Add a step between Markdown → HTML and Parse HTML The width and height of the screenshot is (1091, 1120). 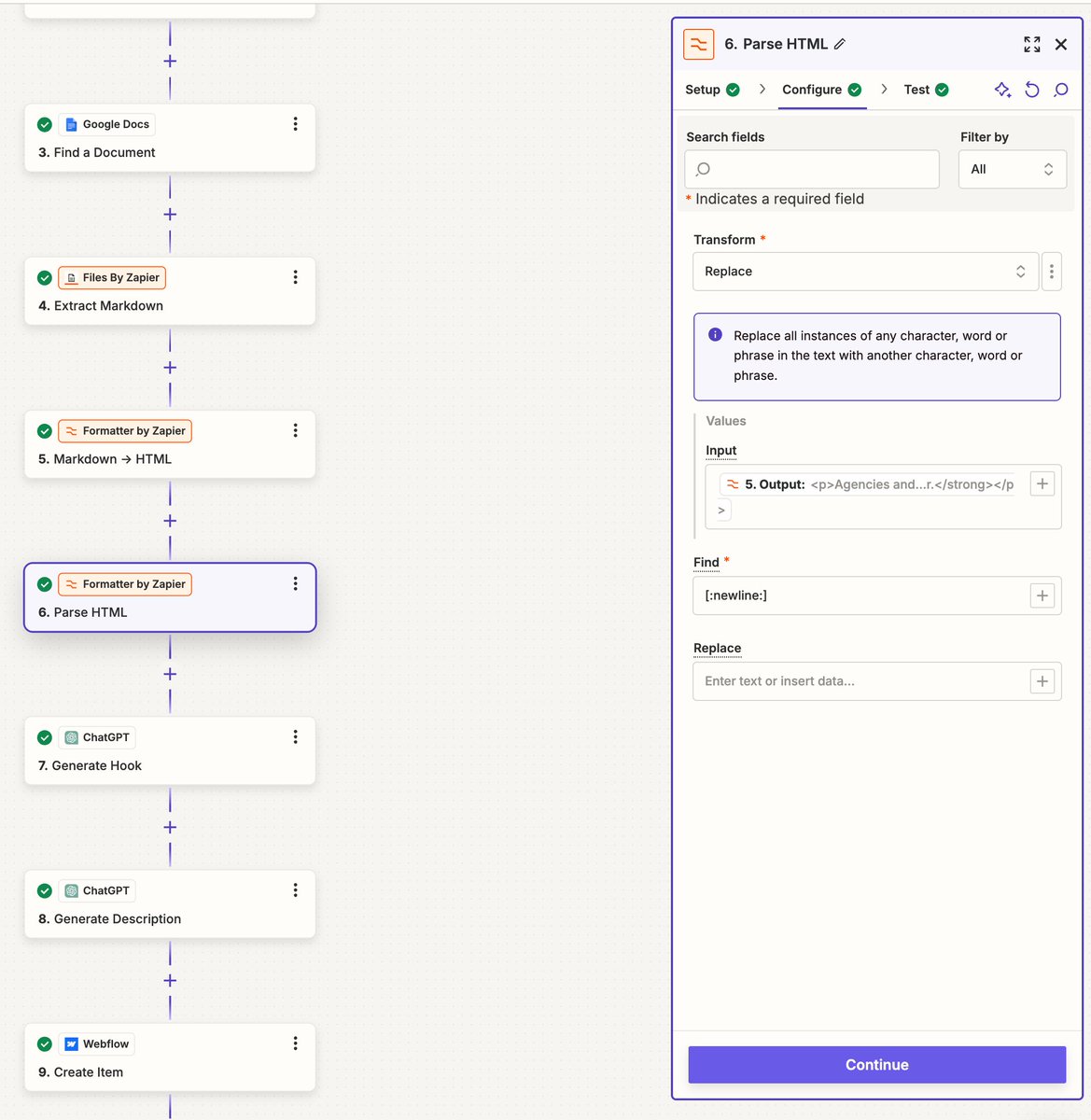[170, 521]
